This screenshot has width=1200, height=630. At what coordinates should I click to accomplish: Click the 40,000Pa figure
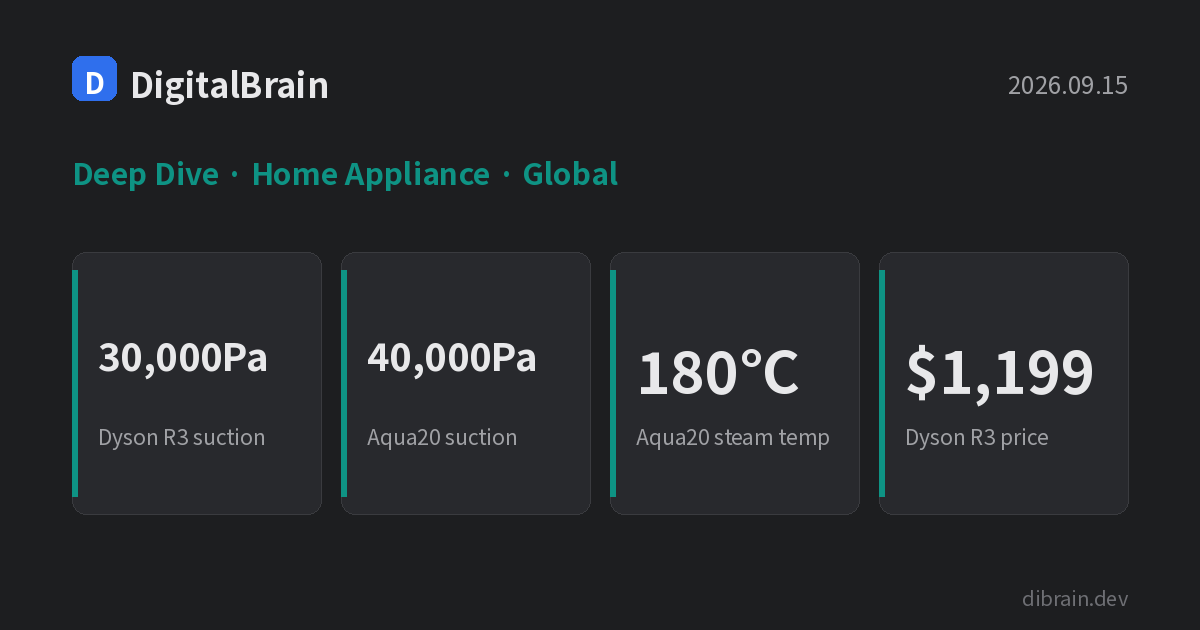point(452,357)
